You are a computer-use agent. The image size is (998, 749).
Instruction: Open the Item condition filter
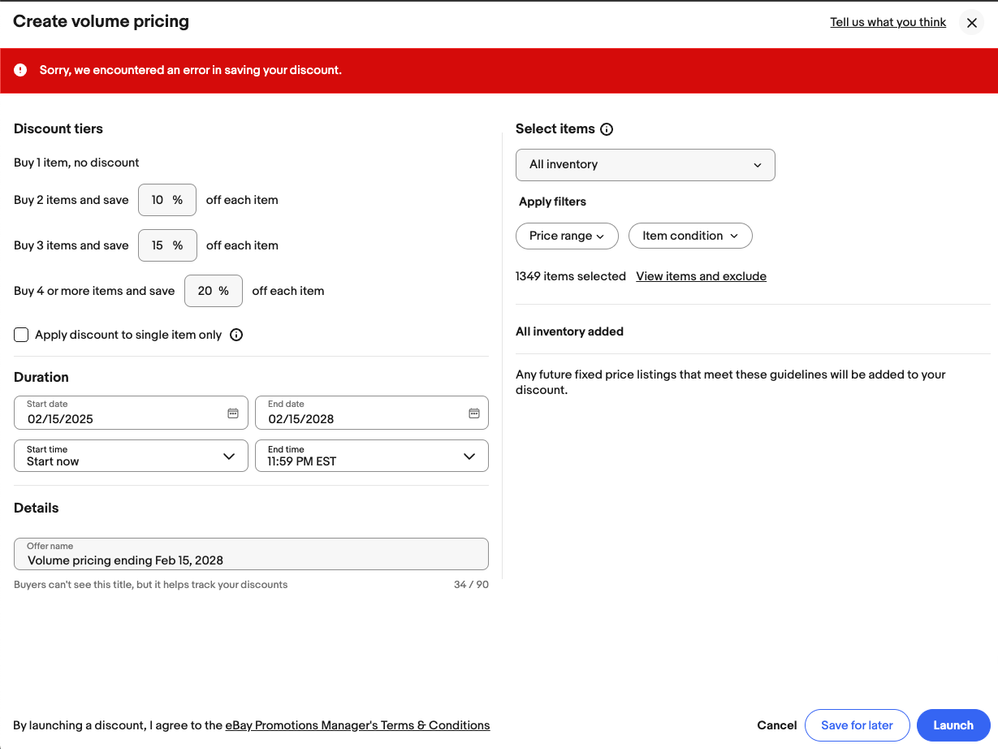[x=690, y=236]
